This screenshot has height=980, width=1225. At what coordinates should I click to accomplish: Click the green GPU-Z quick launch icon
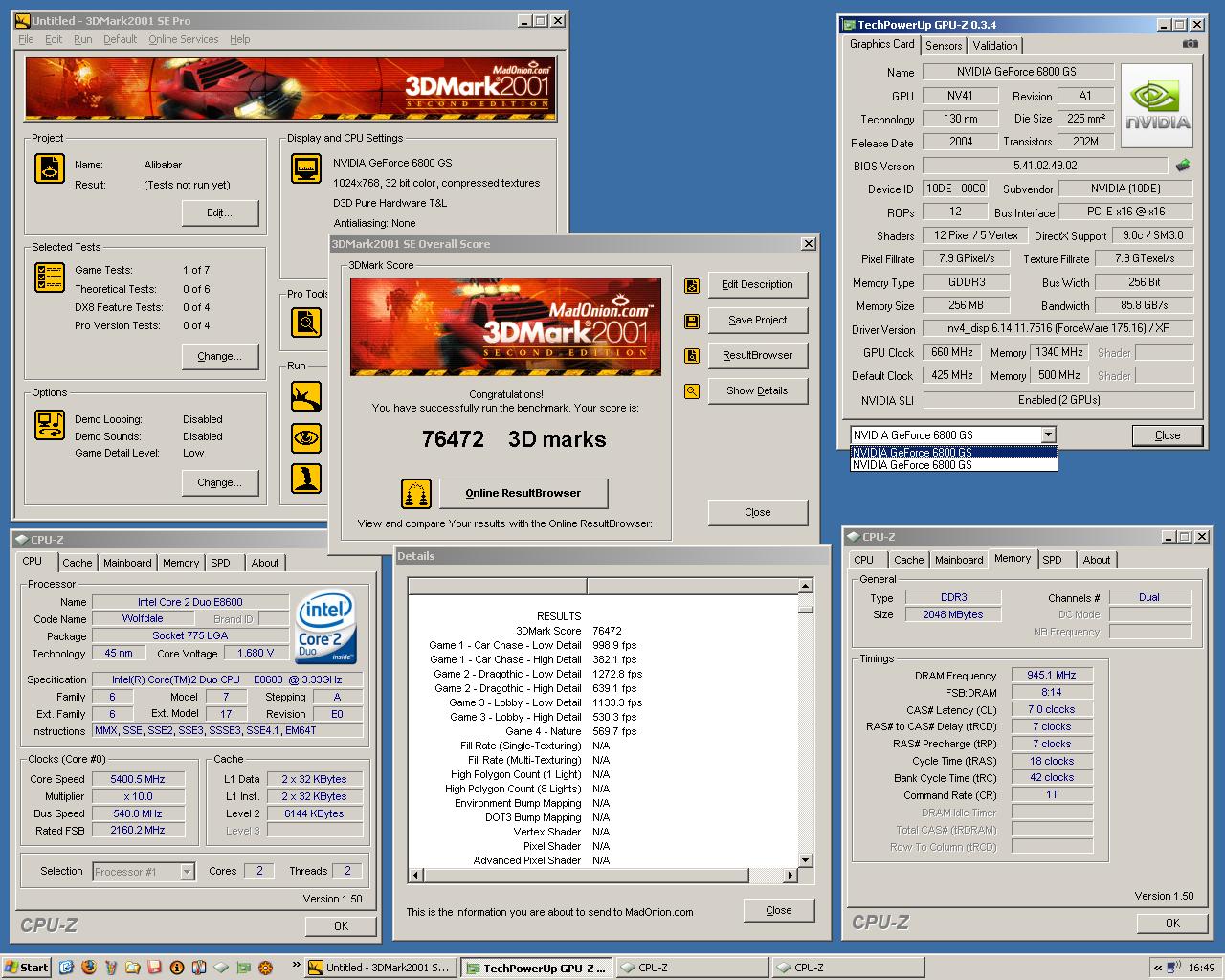pos(243,968)
